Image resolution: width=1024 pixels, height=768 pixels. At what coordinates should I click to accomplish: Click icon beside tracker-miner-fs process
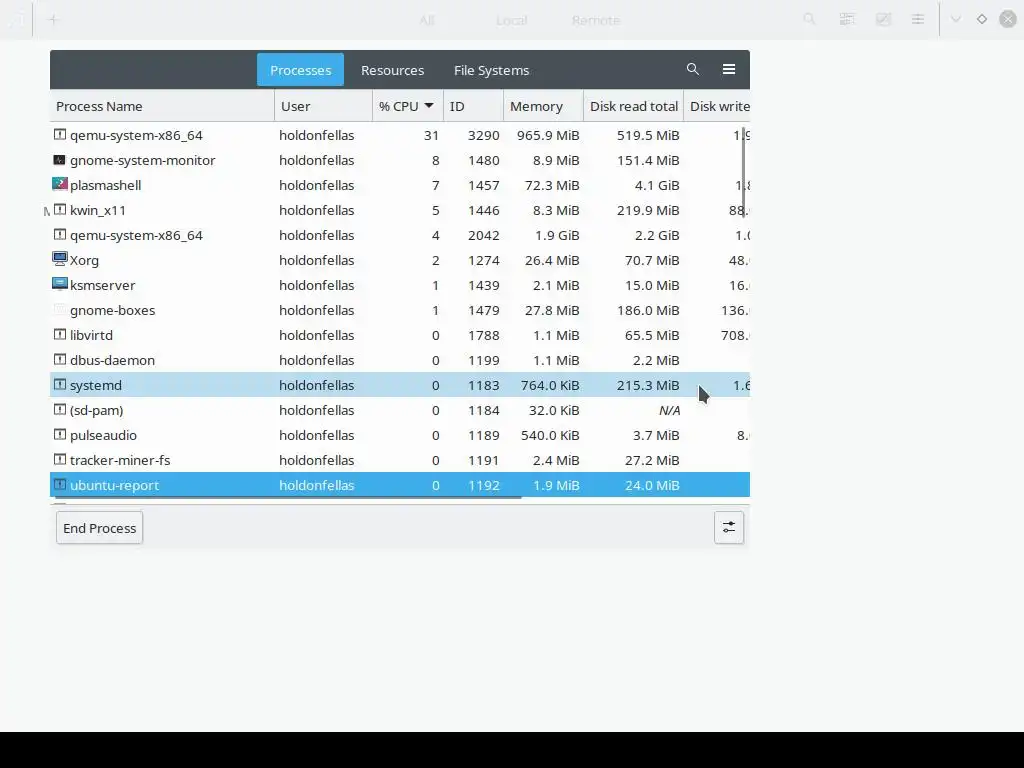(59, 459)
